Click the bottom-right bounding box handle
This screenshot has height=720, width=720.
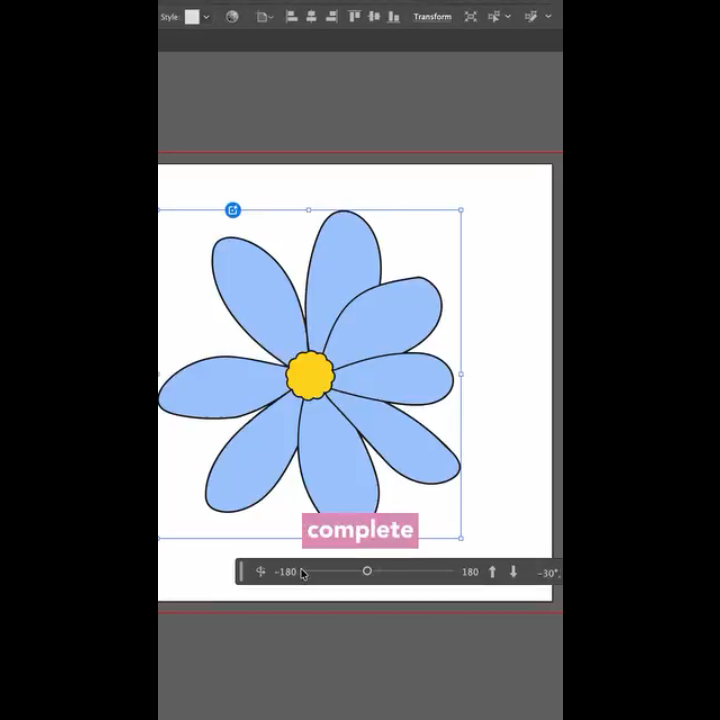[x=461, y=538]
